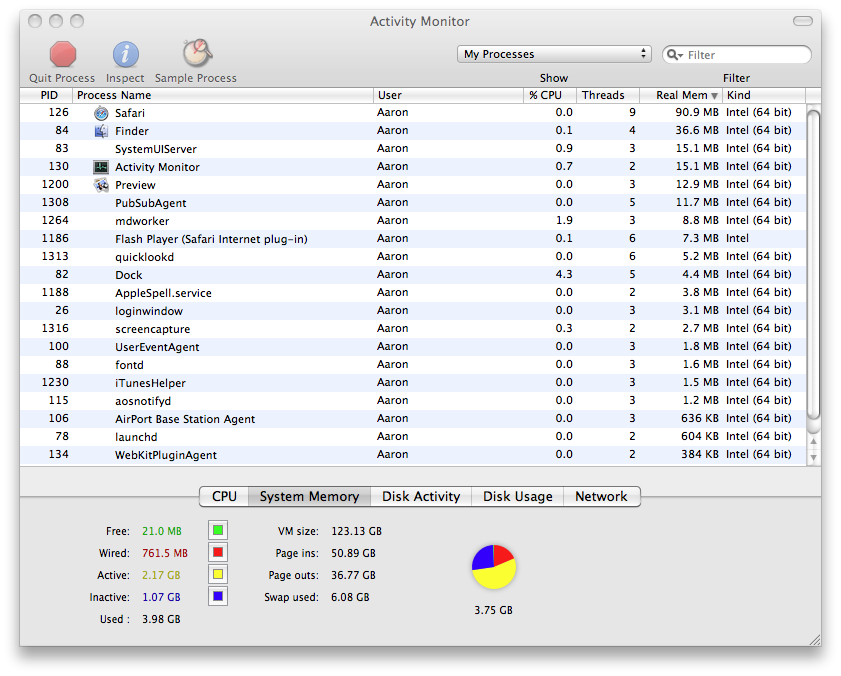Click the yellow Active memory color swatch
The image size is (841, 676).
coord(218,574)
